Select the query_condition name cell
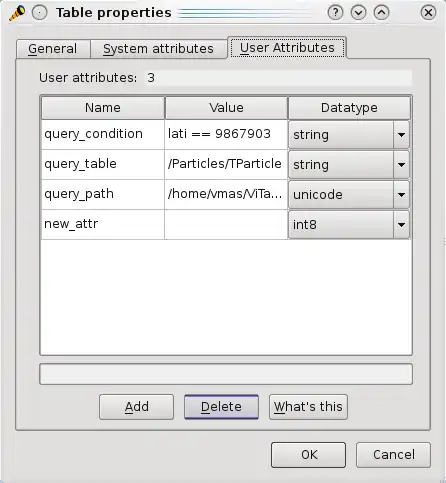This screenshot has height=483, width=446. [x=103, y=134]
